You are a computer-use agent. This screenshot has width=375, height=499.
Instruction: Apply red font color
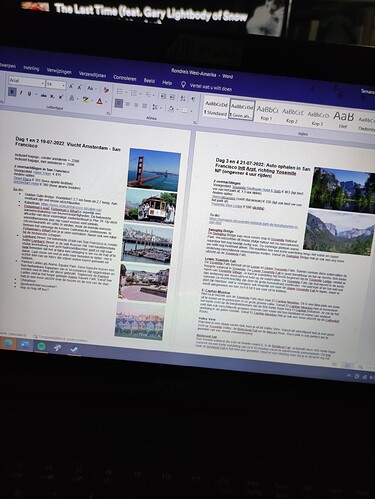tap(99, 101)
